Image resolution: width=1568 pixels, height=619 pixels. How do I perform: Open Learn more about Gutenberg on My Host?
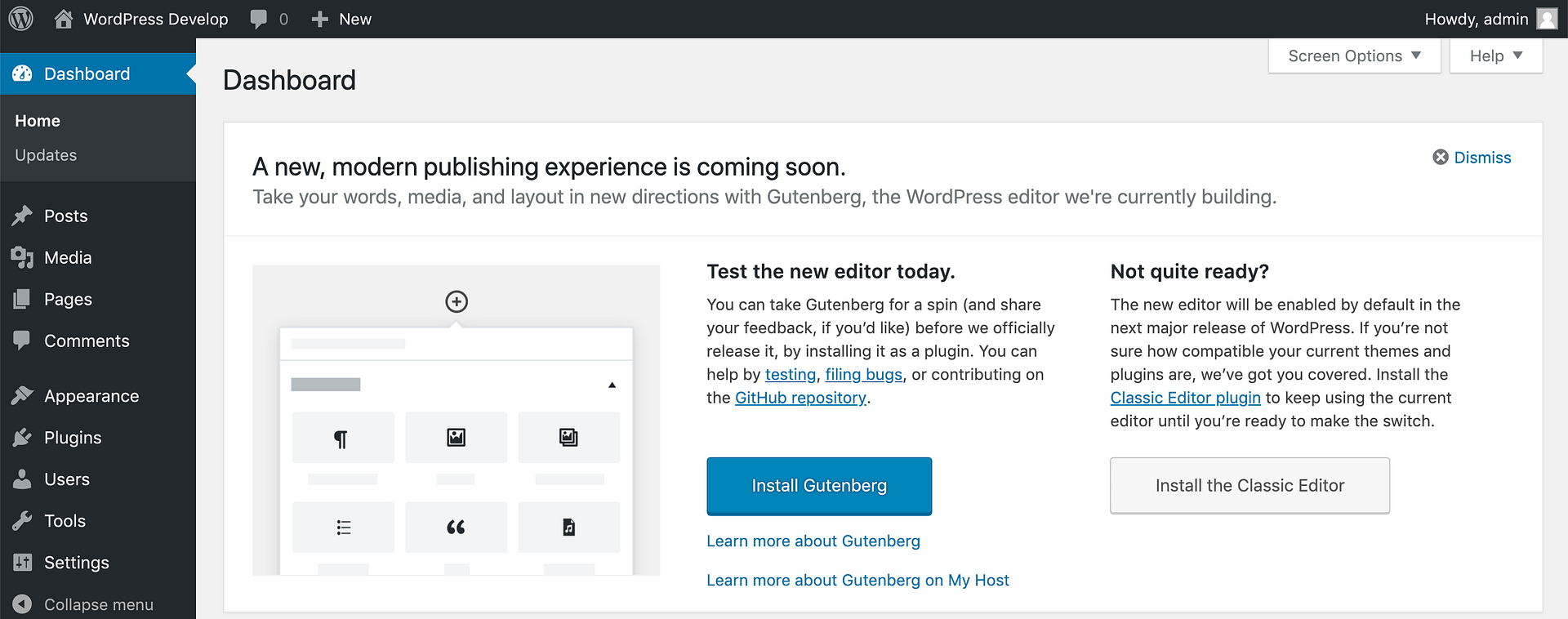click(857, 580)
